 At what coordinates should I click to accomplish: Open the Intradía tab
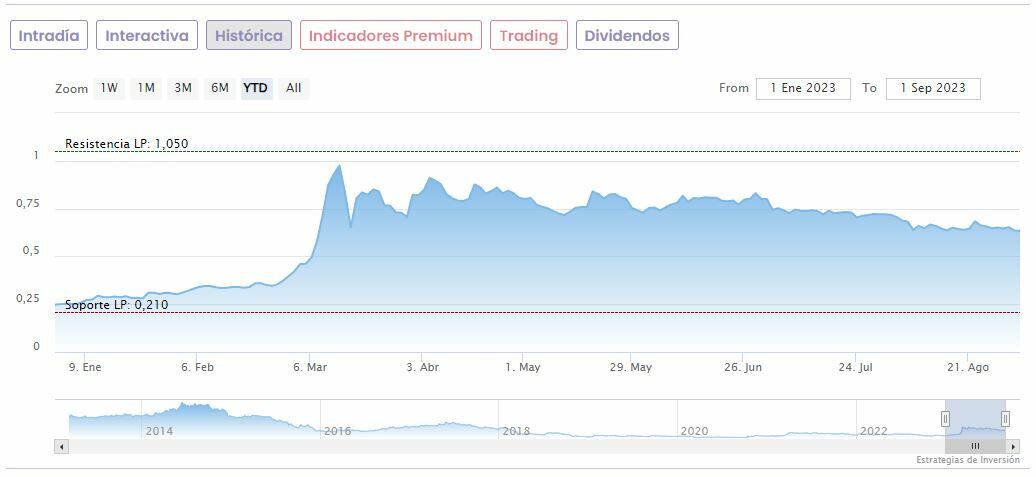[49, 36]
